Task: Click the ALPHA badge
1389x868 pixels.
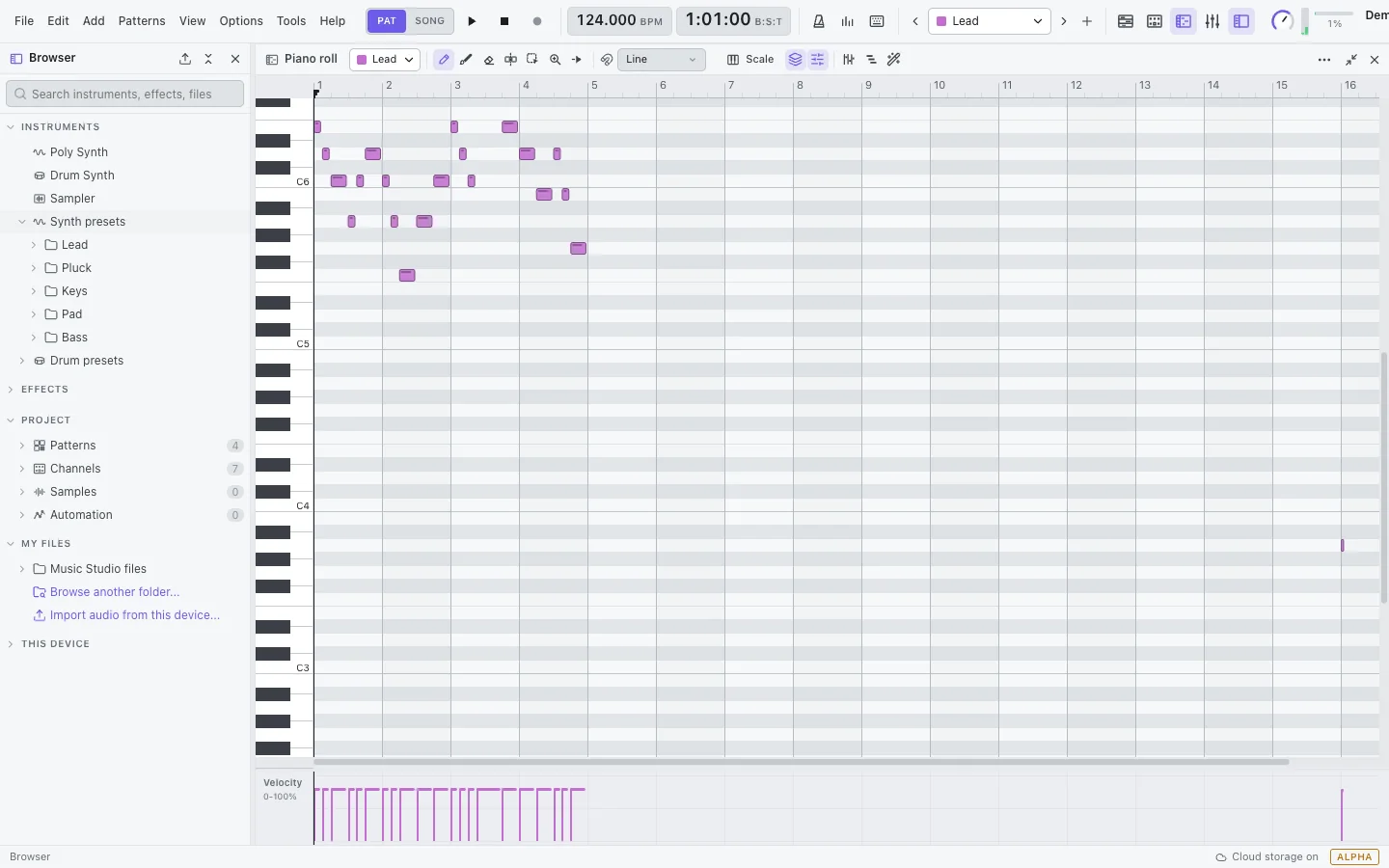Action: point(1354,856)
